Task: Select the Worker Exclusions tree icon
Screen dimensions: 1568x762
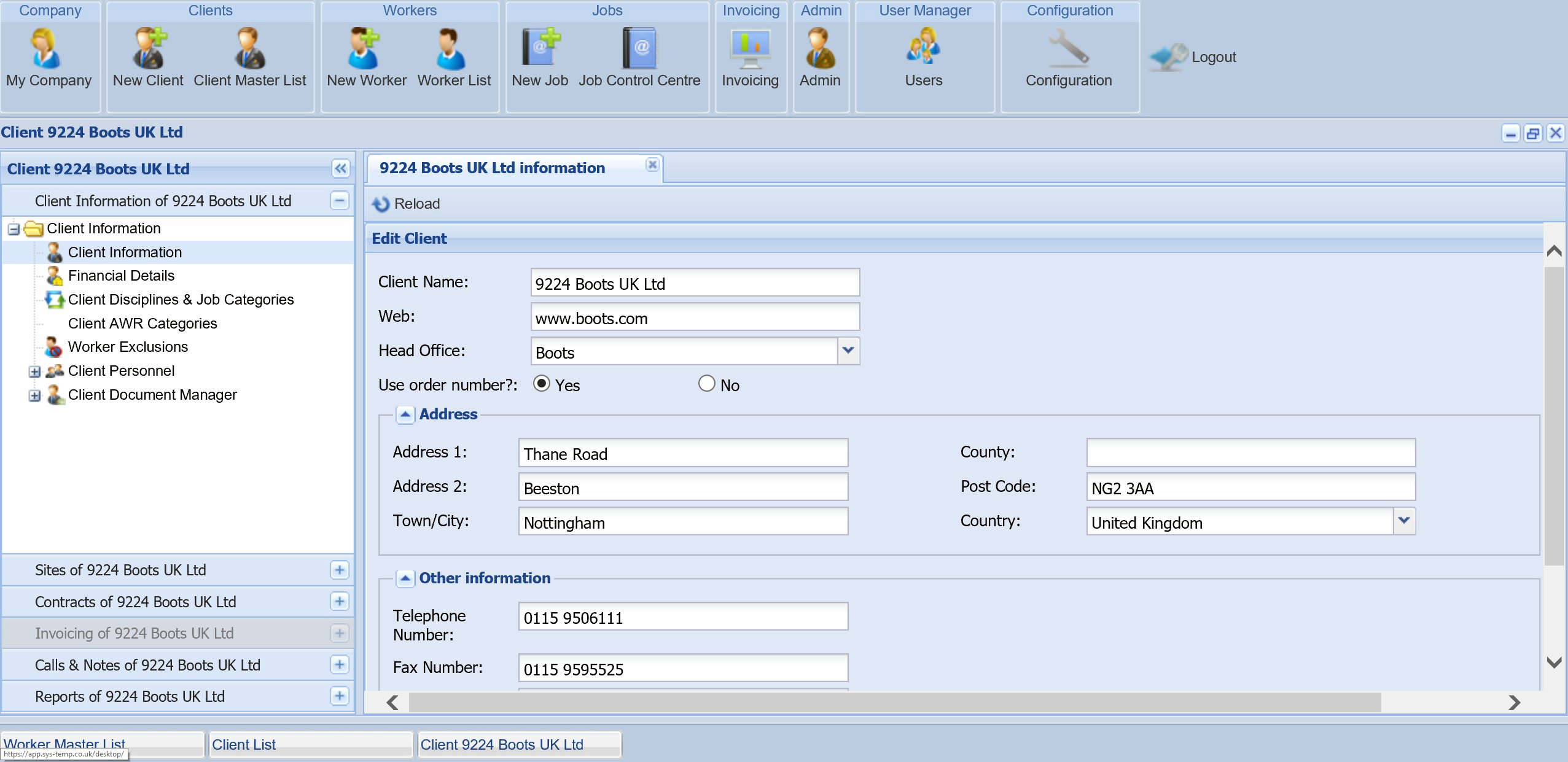Action: pos(54,347)
